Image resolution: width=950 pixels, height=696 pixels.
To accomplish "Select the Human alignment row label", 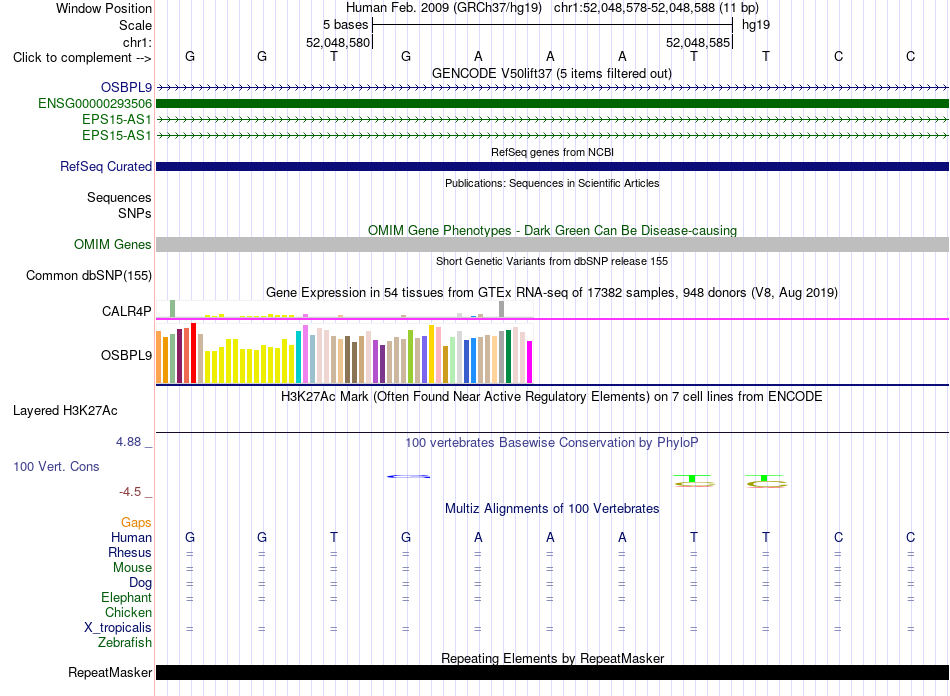I will [131, 537].
